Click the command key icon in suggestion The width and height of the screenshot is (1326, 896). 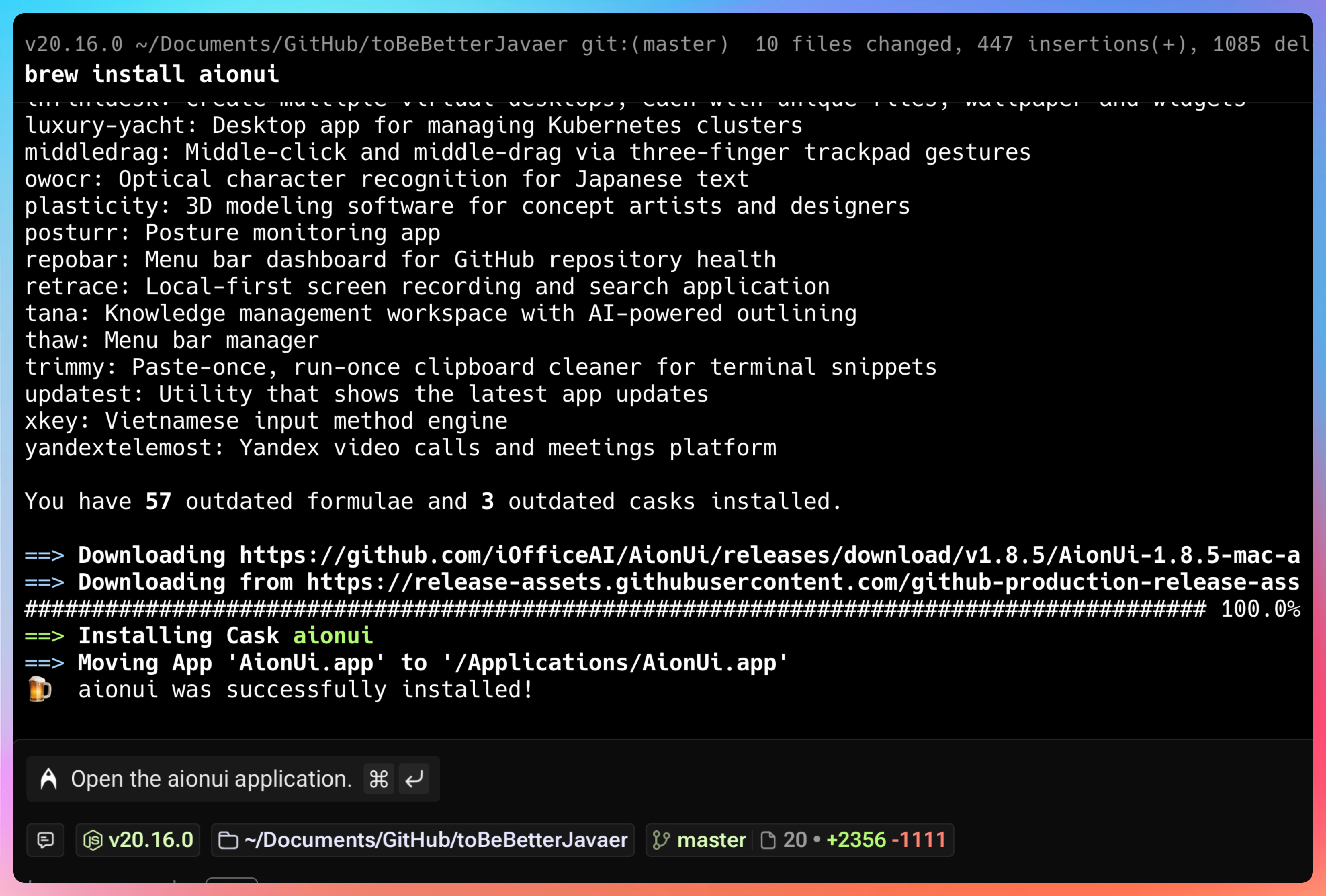pyautogui.click(x=379, y=779)
